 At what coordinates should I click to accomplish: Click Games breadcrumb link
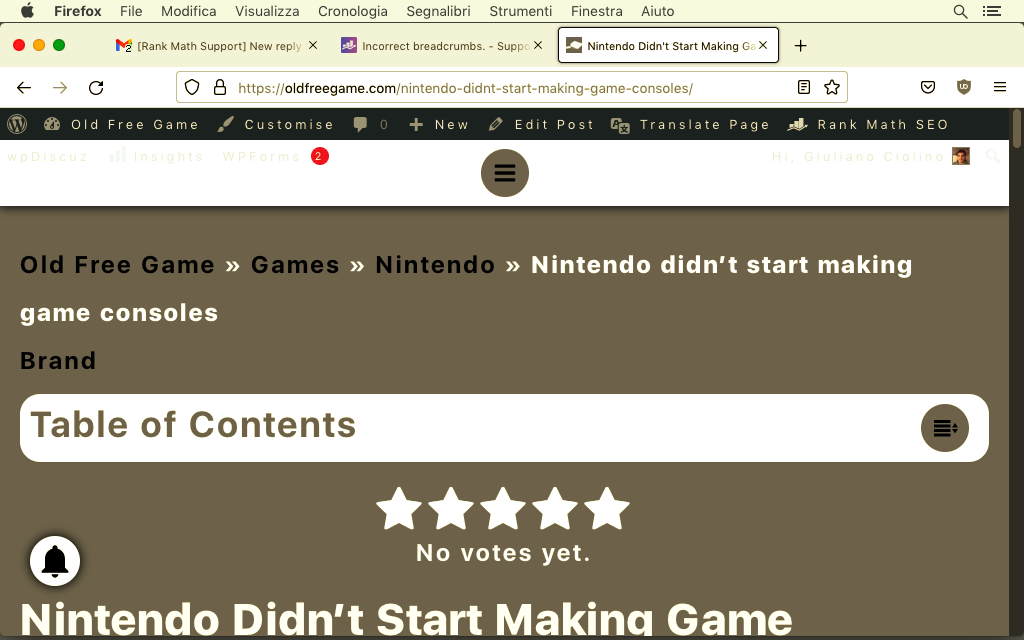[x=295, y=264]
